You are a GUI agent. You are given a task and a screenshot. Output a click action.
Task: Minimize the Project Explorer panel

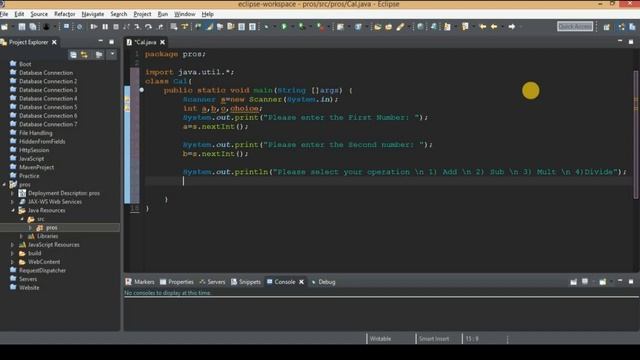(100, 42)
